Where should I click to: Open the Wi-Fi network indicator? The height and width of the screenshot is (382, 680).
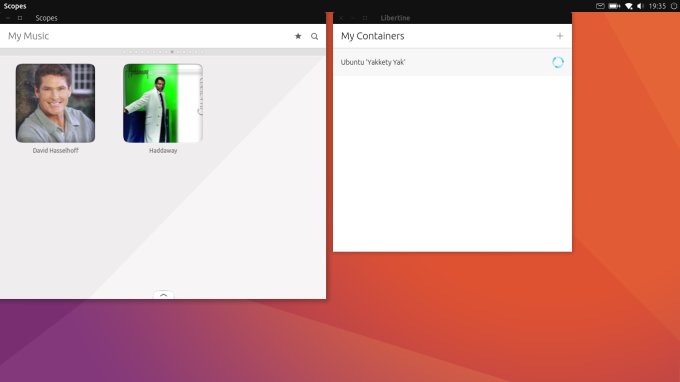629,6
